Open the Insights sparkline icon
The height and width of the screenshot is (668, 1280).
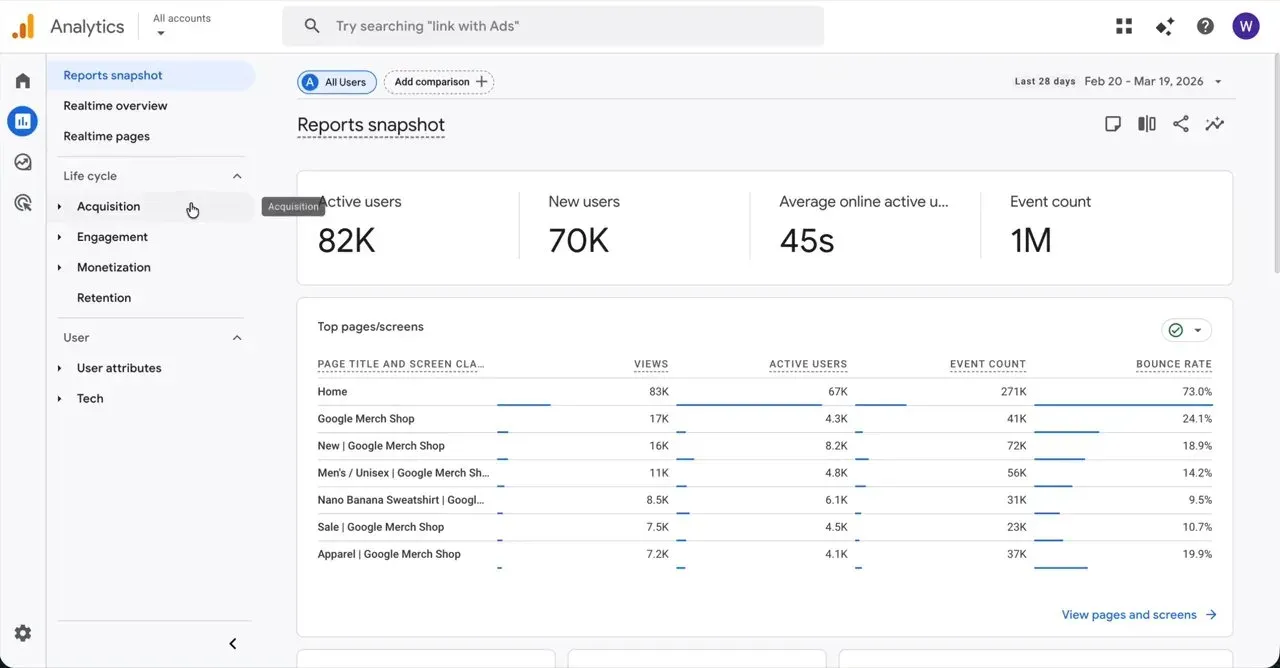point(1215,124)
